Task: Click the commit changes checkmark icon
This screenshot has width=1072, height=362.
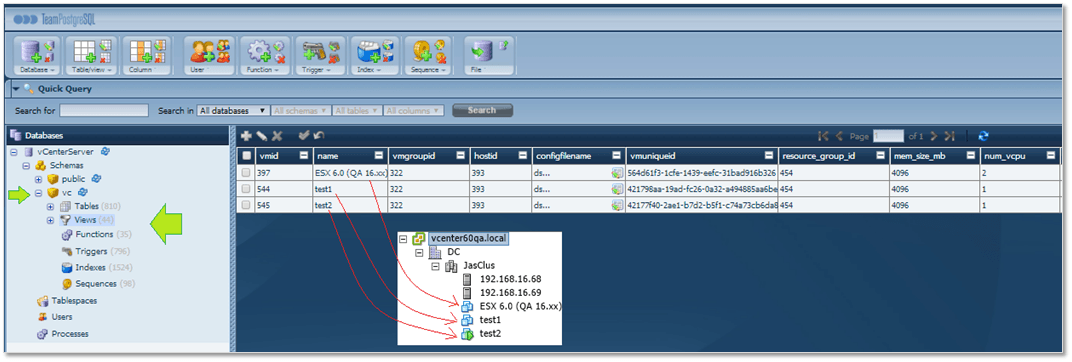Action: pyautogui.click(x=304, y=136)
